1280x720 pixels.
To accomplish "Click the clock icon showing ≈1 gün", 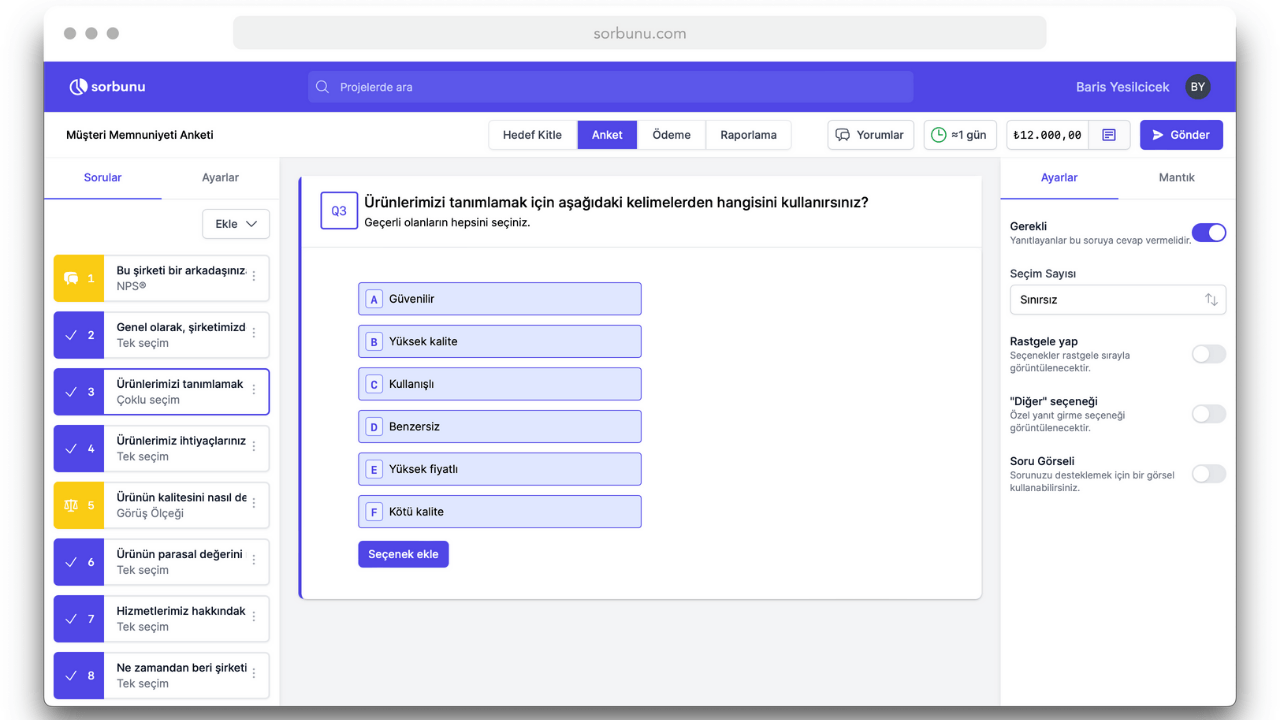I will (x=939, y=135).
